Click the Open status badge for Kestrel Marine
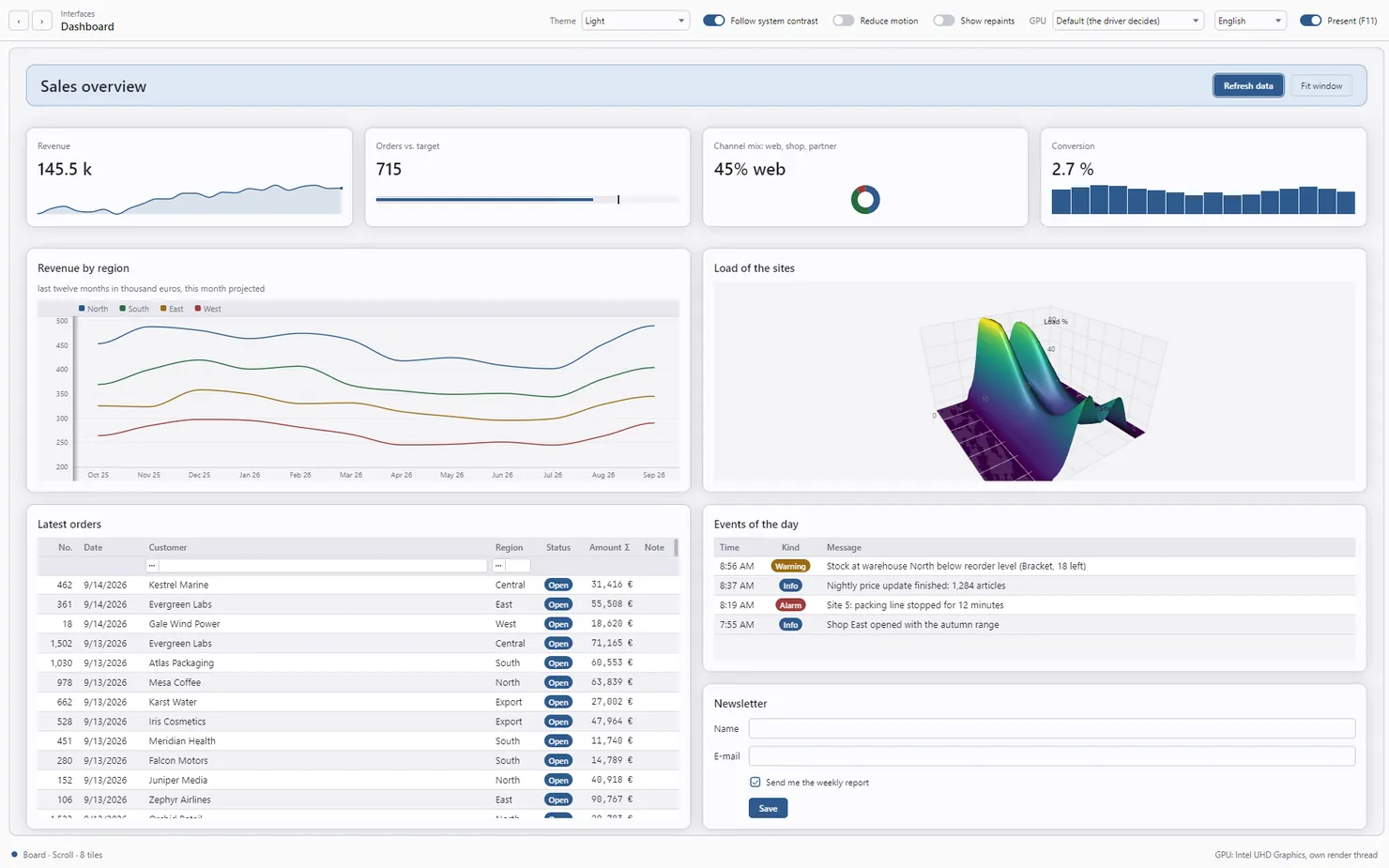This screenshot has width=1389, height=868. 558,585
